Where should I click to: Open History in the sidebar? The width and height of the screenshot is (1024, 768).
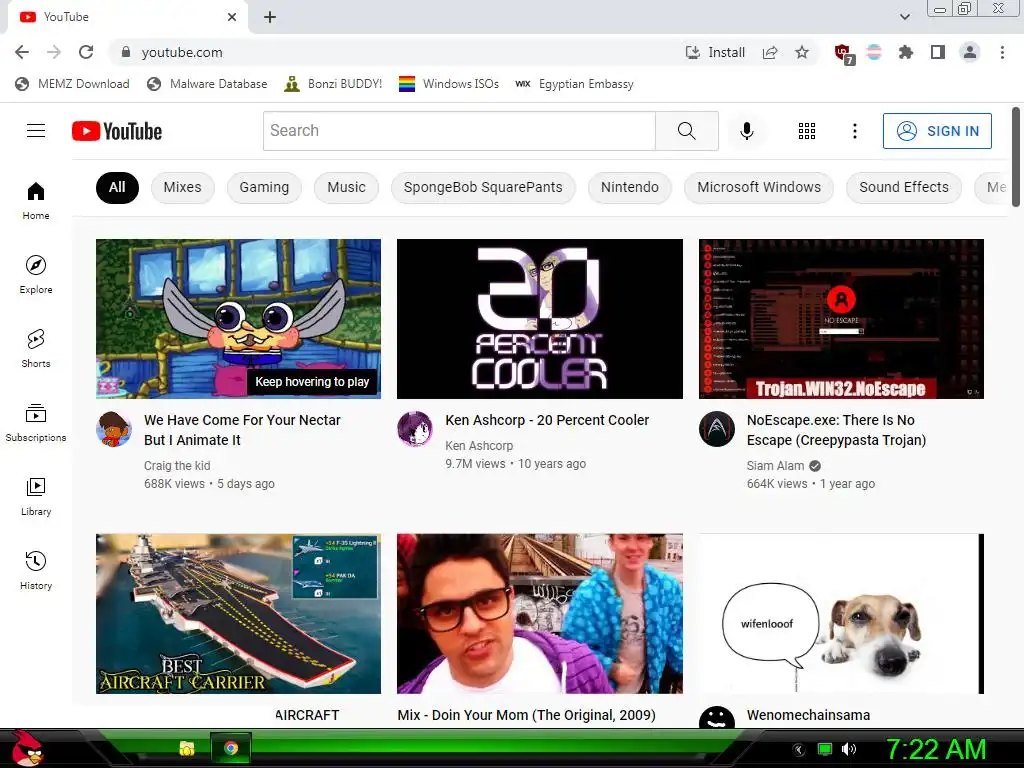point(36,571)
